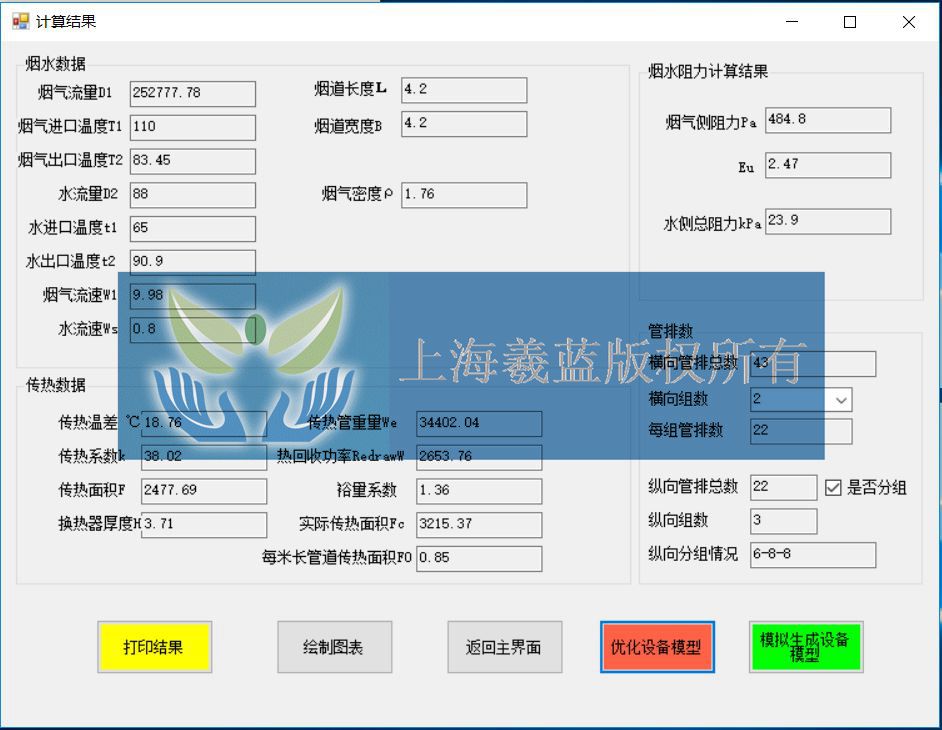Select the 换热器厚度H field
This screenshot has height=730, width=942.
[x=204, y=525]
